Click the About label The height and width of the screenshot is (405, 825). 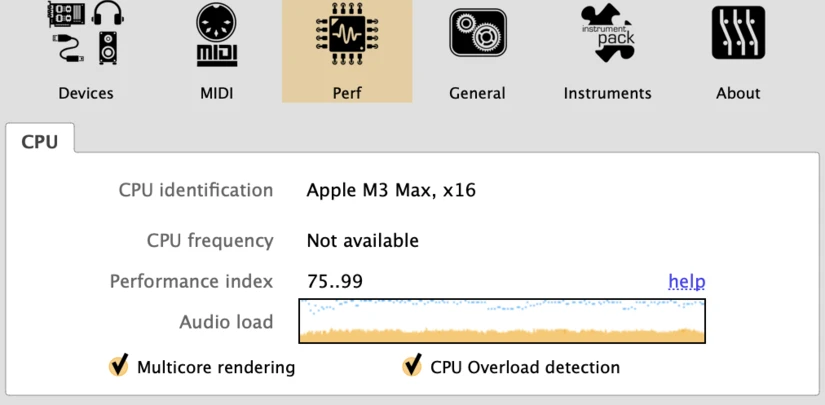coord(738,93)
